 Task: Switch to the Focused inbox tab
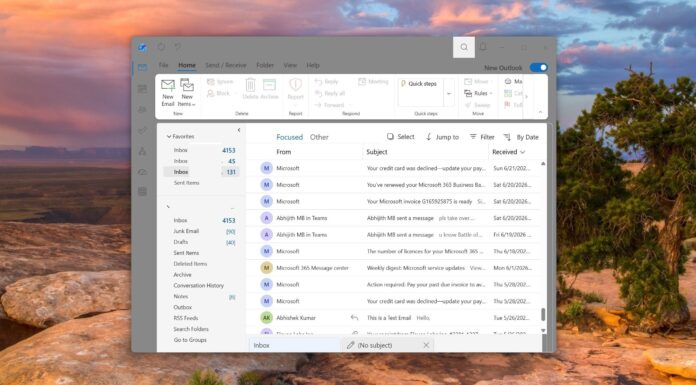tap(289, 137)
